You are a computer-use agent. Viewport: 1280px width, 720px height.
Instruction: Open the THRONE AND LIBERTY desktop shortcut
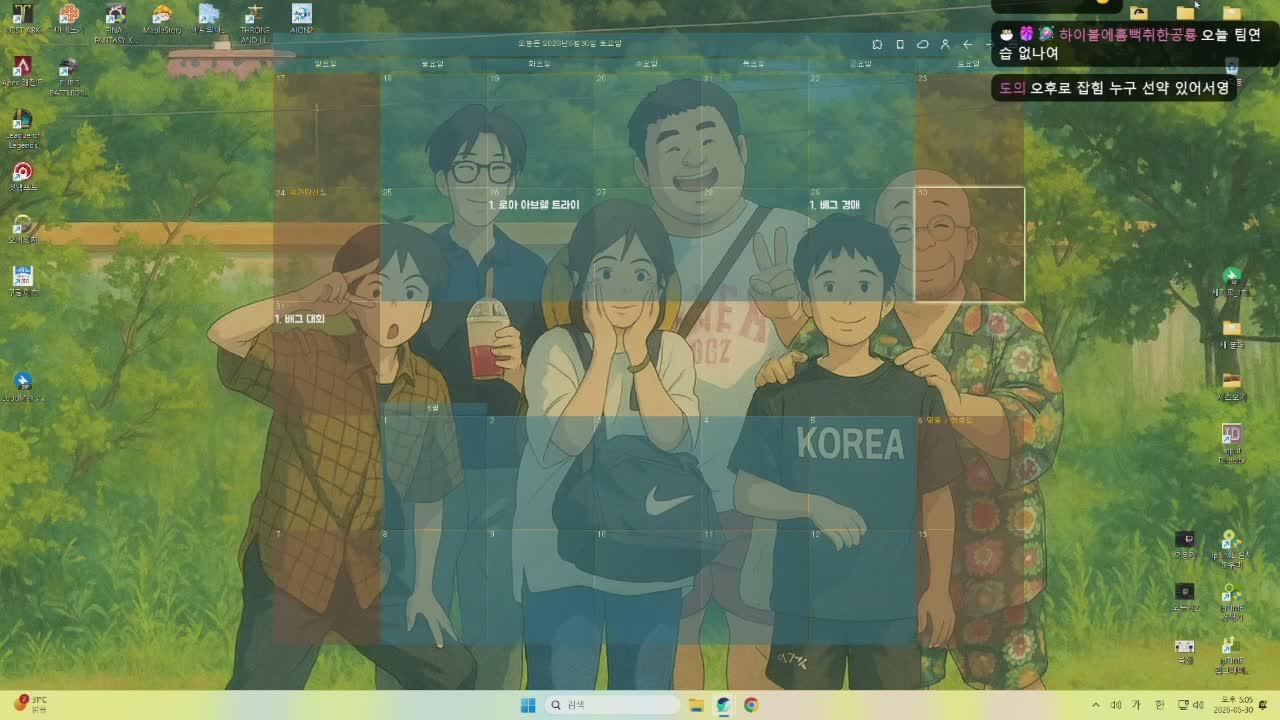(x=255, y=22)
